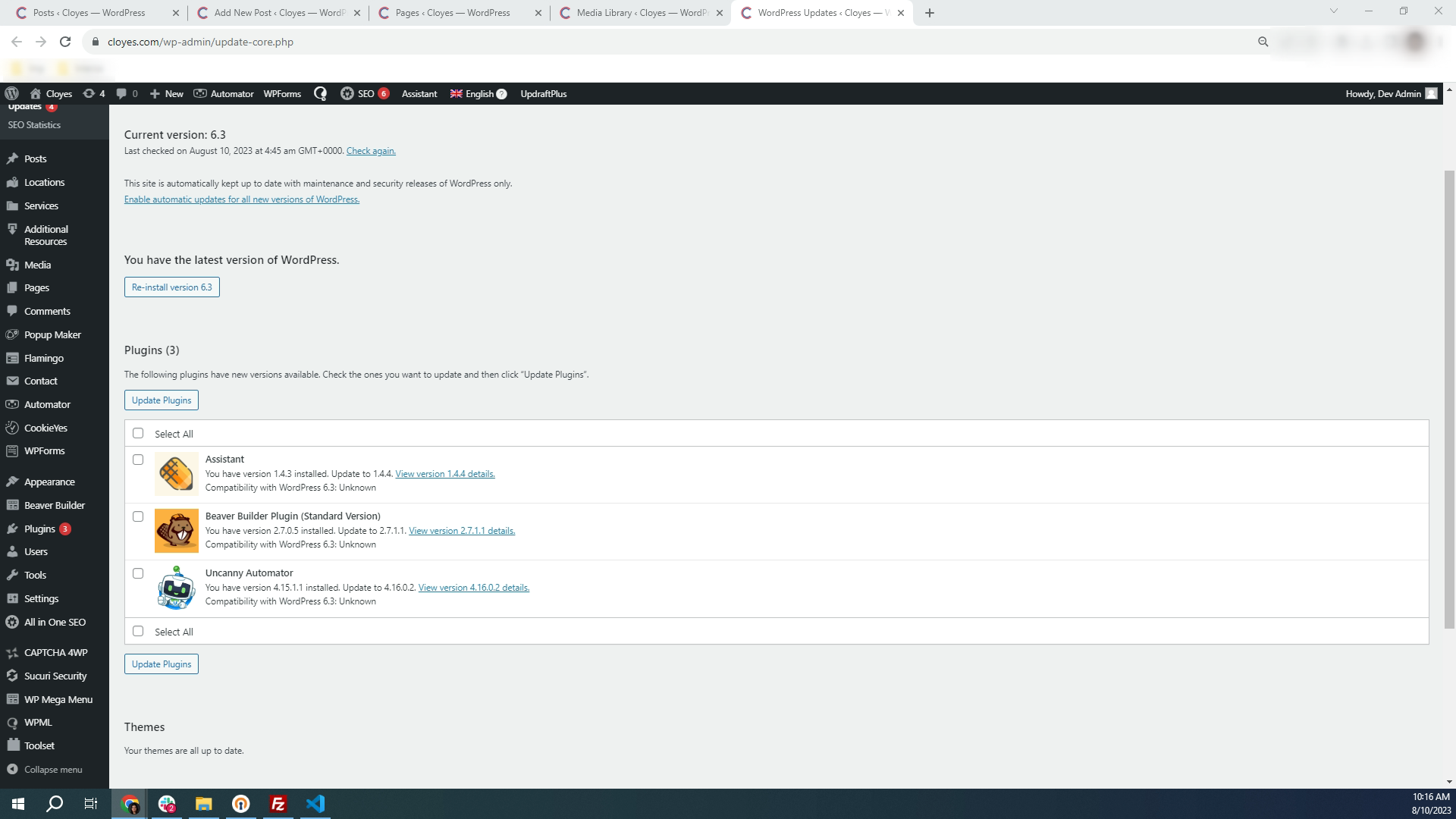
Task: Click the Contact envelope icon in sidebar
Action: click(x=12, y=381)
